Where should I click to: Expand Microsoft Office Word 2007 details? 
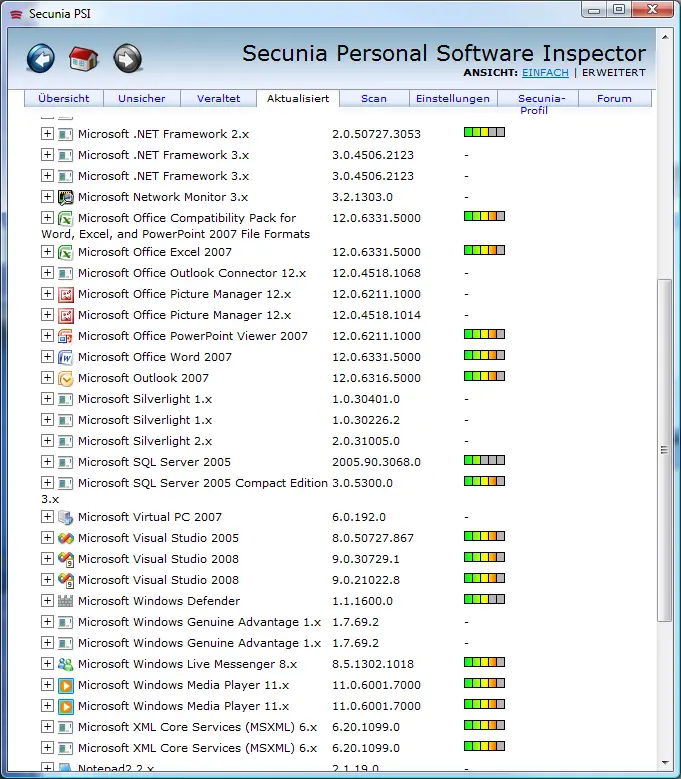click(47, 357)
